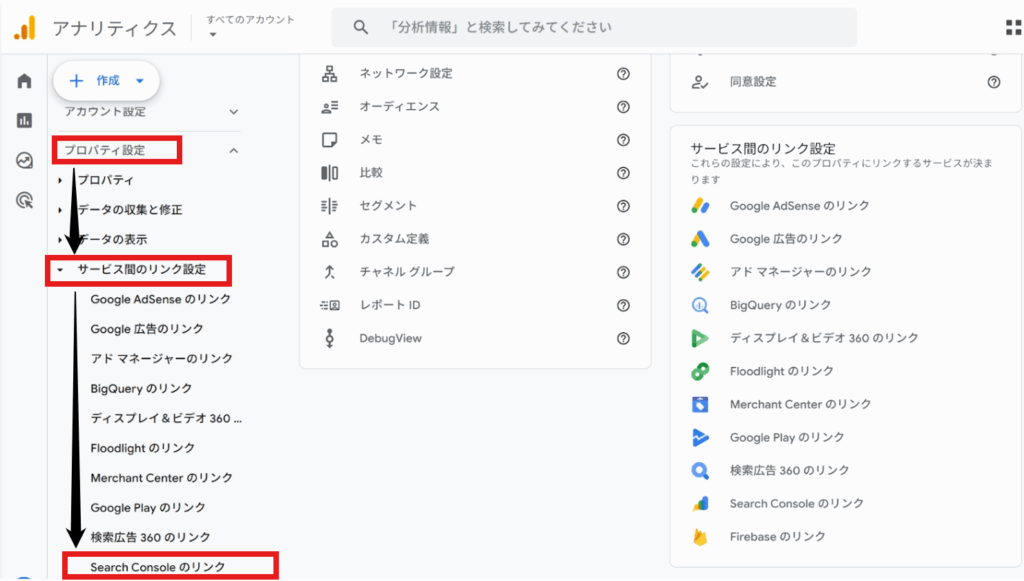This screenshot has width=1024, height=581.
Task: Open BigQuery のリンク in right panel
Action: tap(780, 305)
